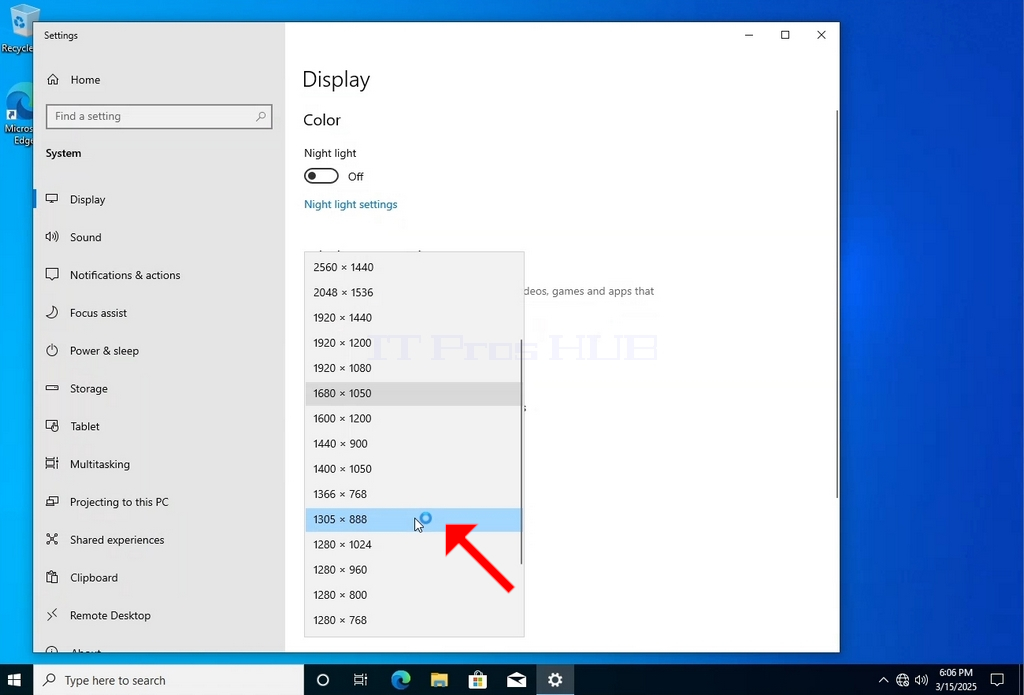The image size is (1024, 695).
Task: Open the Microsoft Store taskbar icon
Action: 477,680
